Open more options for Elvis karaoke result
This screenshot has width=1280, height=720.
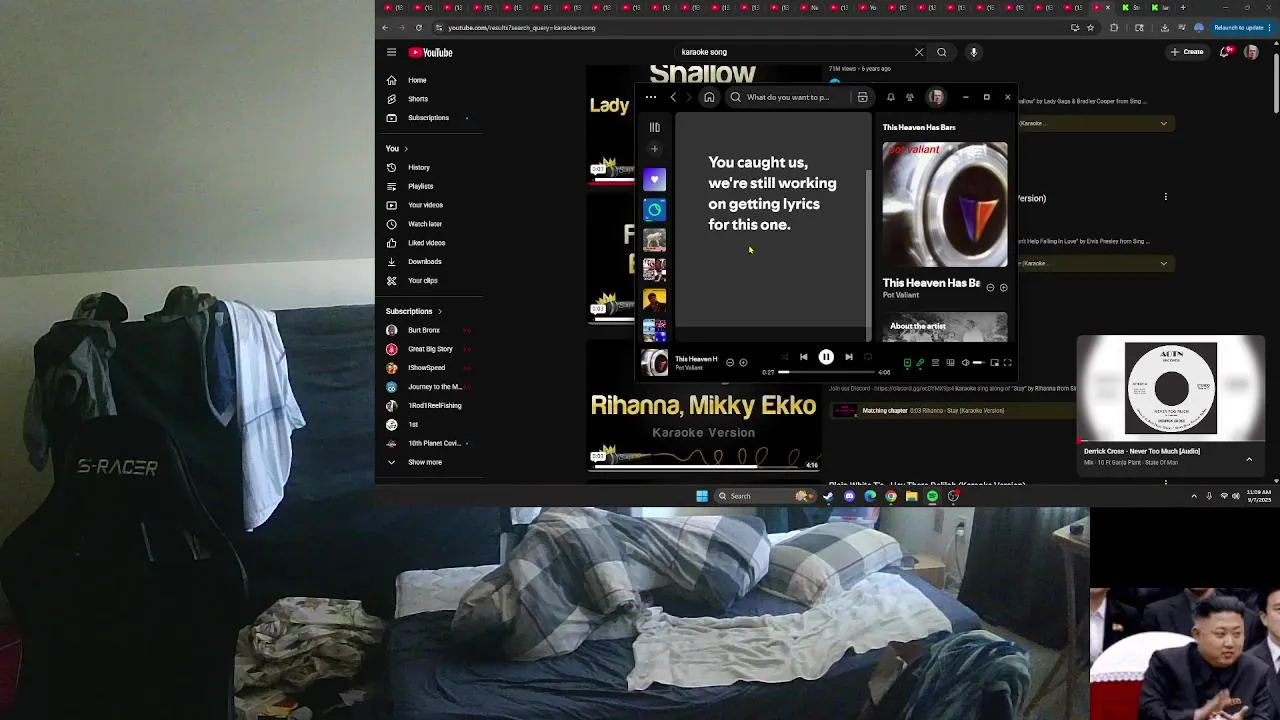coord(1165,197)
